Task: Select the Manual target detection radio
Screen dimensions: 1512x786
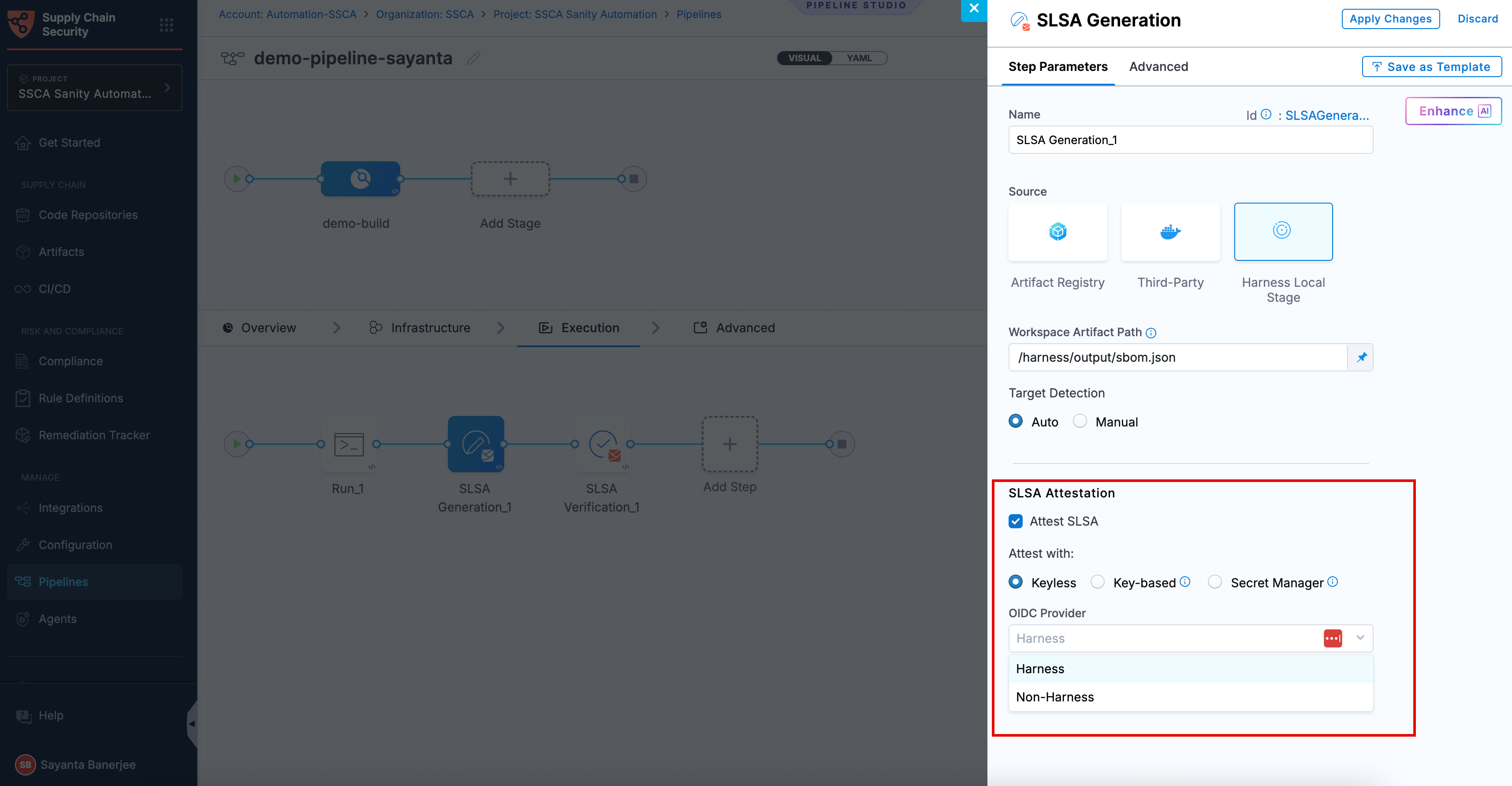Action: 1080,421
